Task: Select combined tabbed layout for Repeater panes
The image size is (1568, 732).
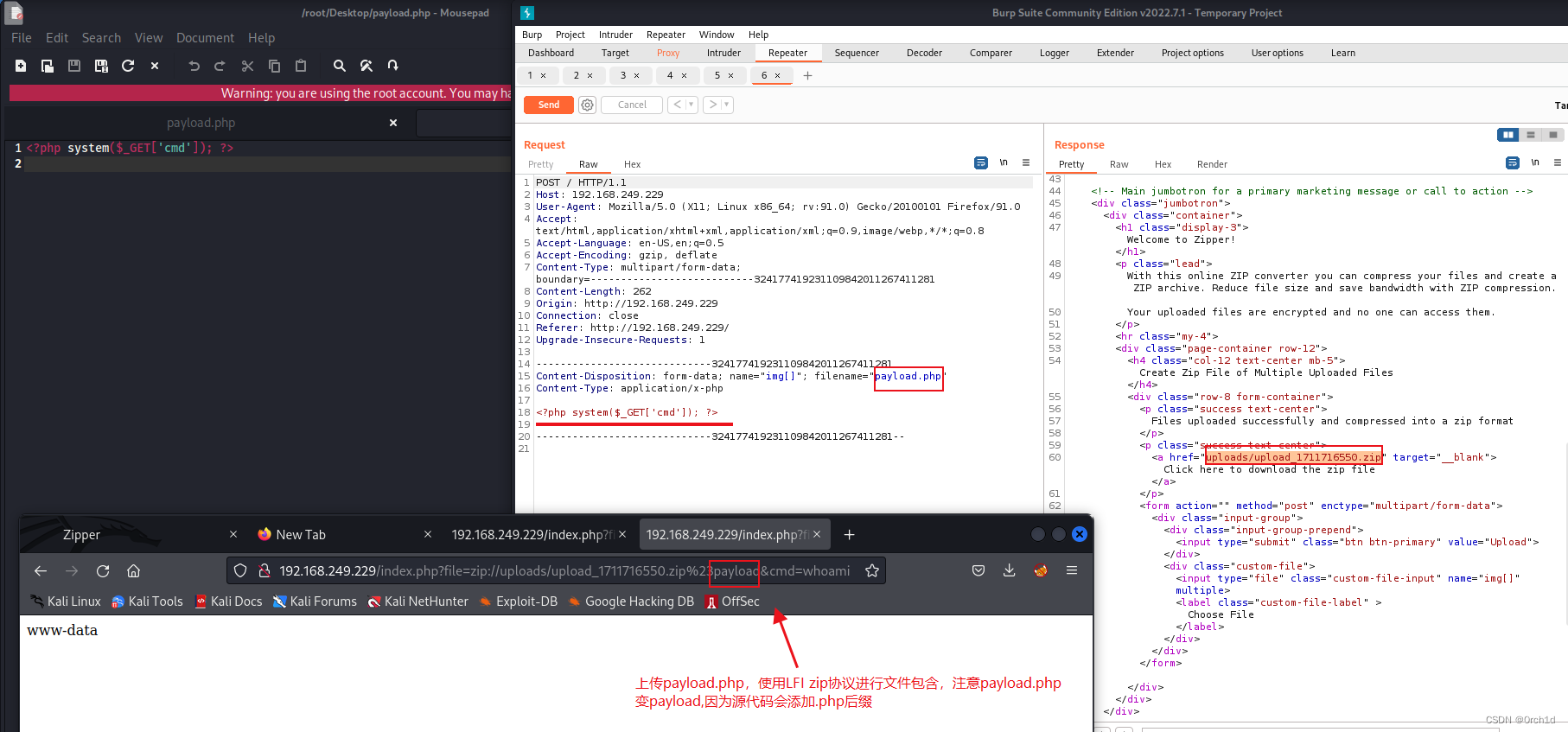Action: point(1552,135)
